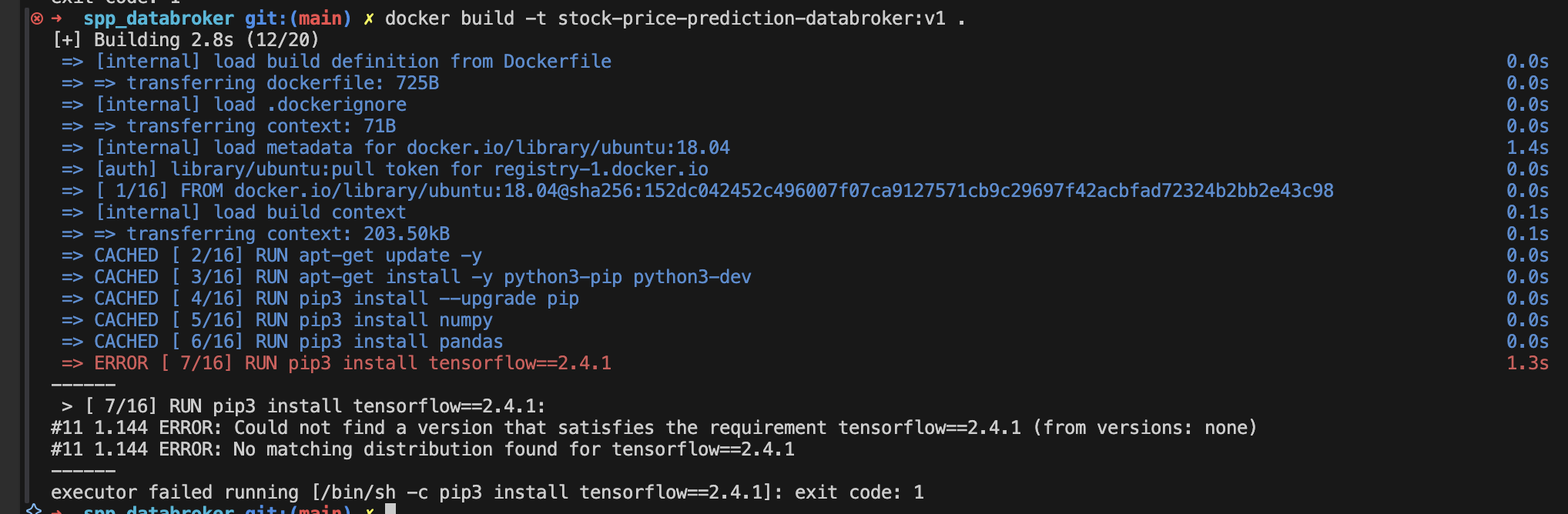This screenshot has width=1568, height=514.
Task: Click the terminal block cursor at bottom
Action: pyautogui.click(x=390, y=509)
